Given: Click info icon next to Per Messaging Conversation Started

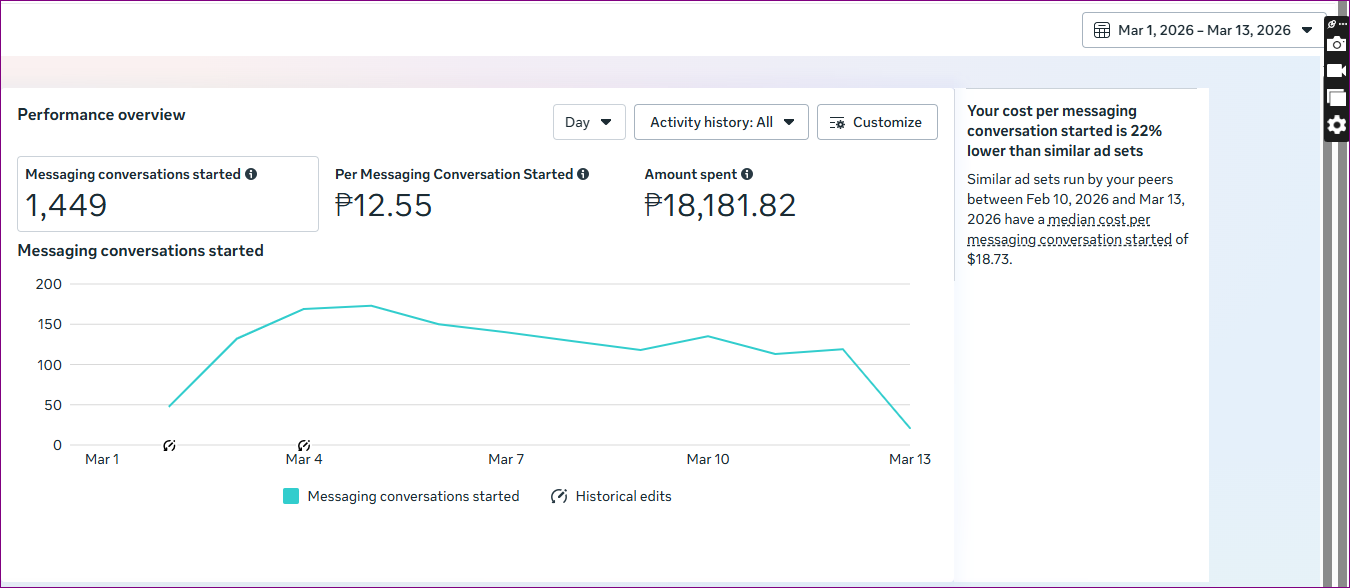Looking at the screenshot, I should (583, 174).
